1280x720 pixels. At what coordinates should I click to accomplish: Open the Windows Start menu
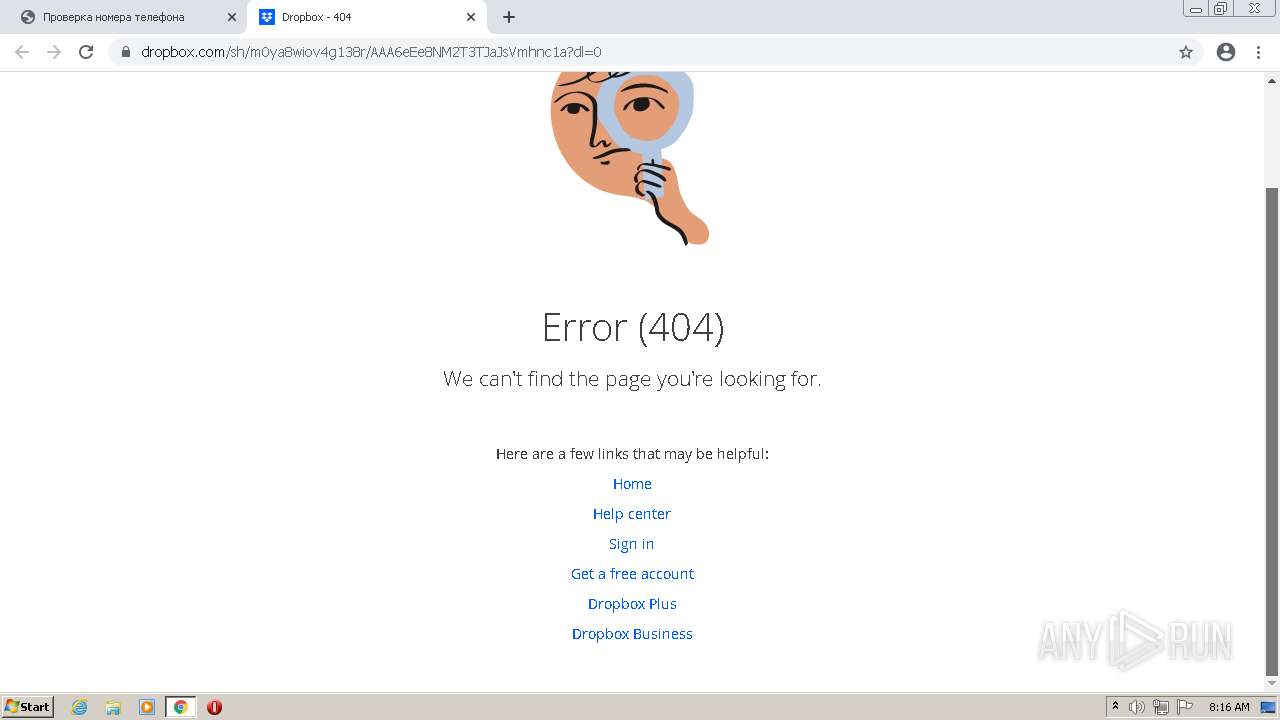[28, 707]
